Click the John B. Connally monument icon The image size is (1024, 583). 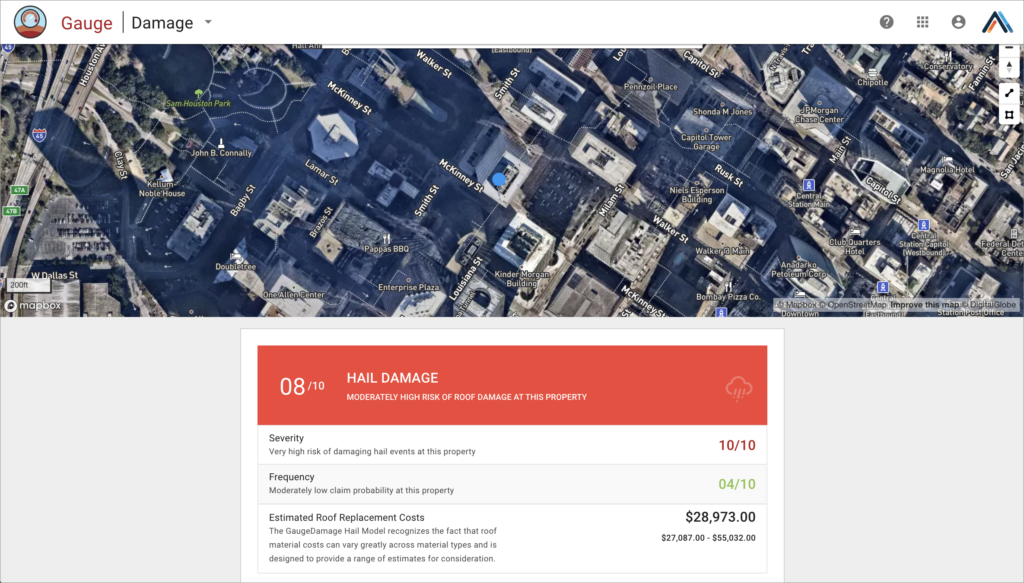point(221,143)
